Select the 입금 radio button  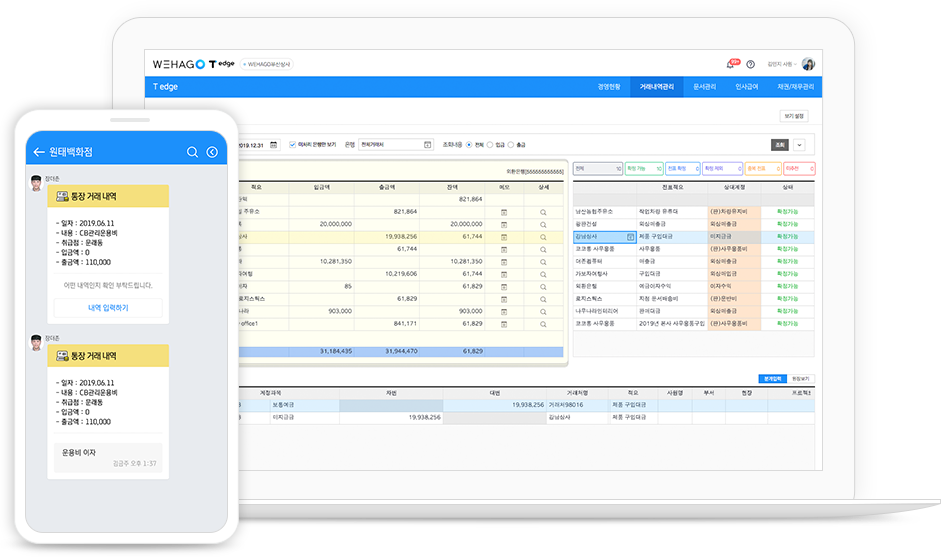490,145
